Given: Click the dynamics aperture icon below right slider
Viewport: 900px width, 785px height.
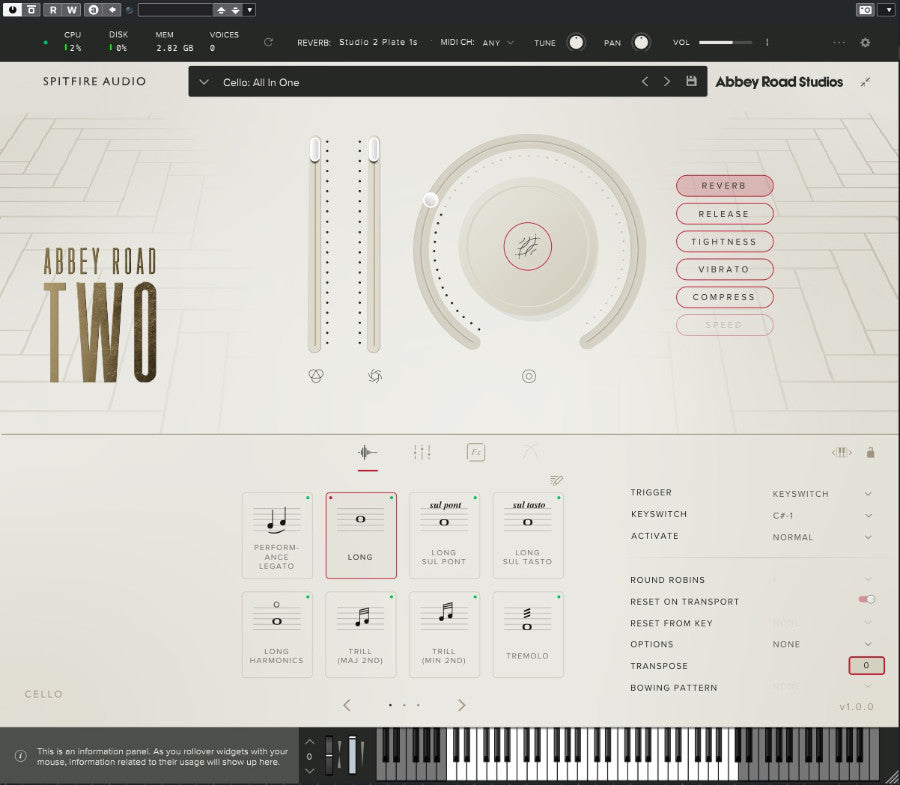Looking at the screenshot, I should click(x=375, y=376).
